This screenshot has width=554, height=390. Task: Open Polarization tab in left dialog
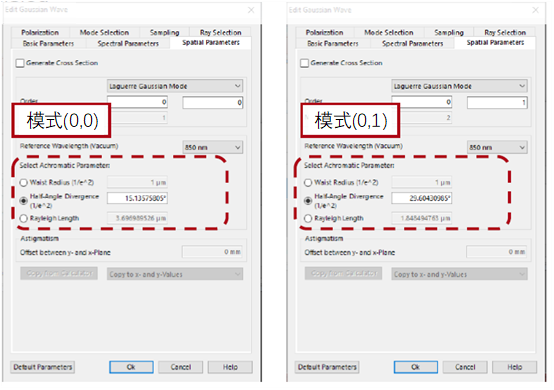40,32
